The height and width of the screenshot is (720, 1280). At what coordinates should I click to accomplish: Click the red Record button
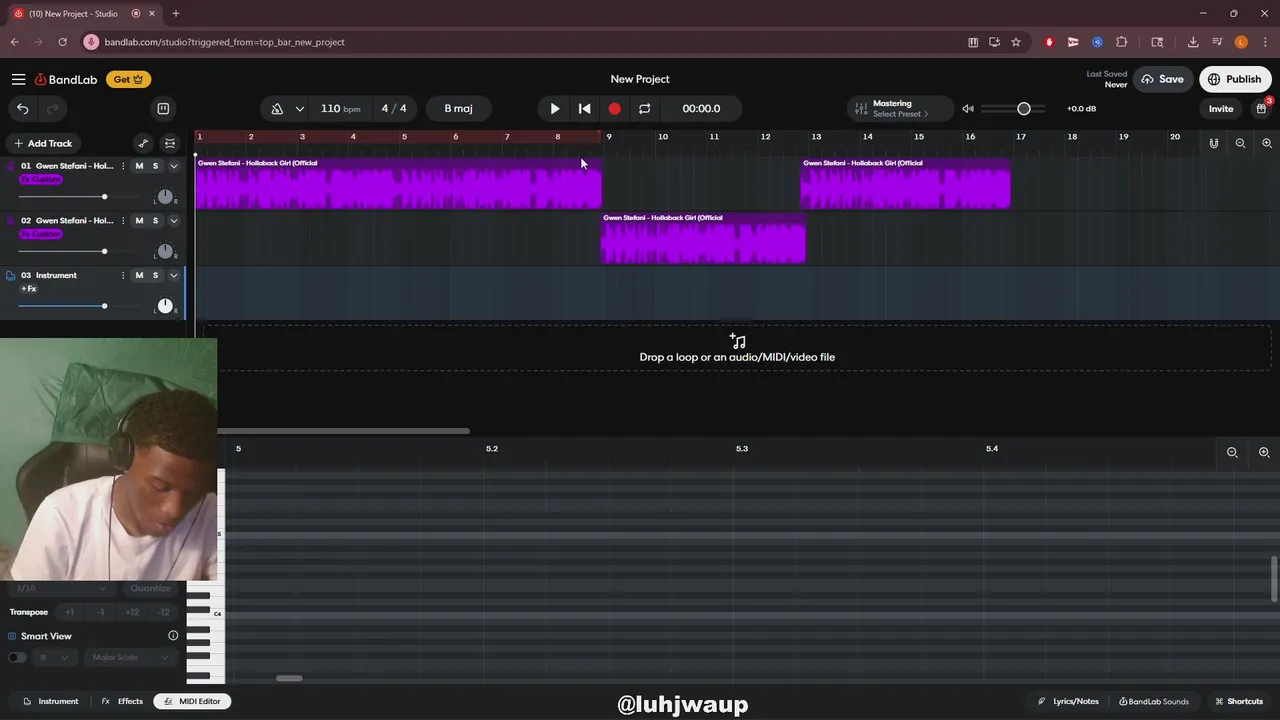pos(614,108)
